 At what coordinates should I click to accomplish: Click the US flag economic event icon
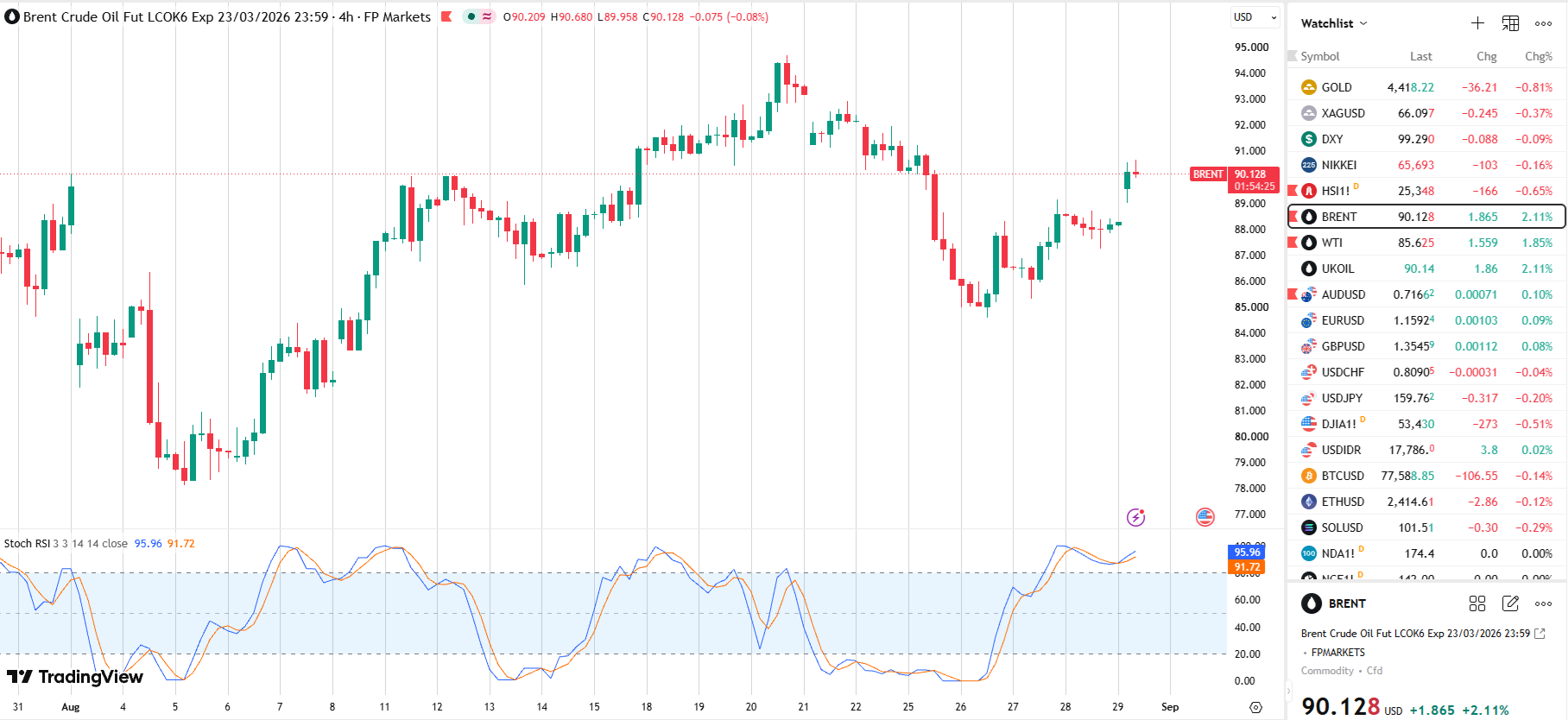click(1205, 517)
